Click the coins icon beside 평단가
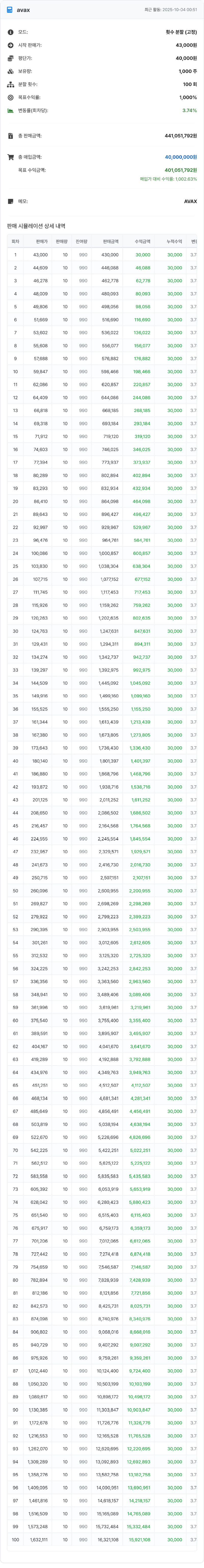Viewport: 204px width, 1568px height. pos(10,58)
